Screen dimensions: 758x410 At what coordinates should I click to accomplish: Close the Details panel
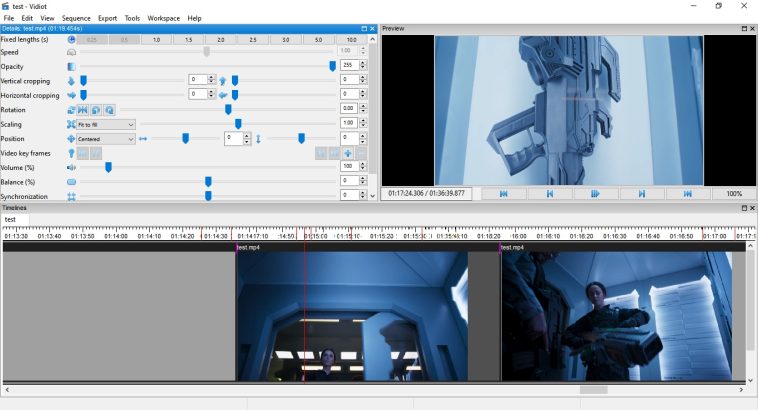(x=372, y=29)
